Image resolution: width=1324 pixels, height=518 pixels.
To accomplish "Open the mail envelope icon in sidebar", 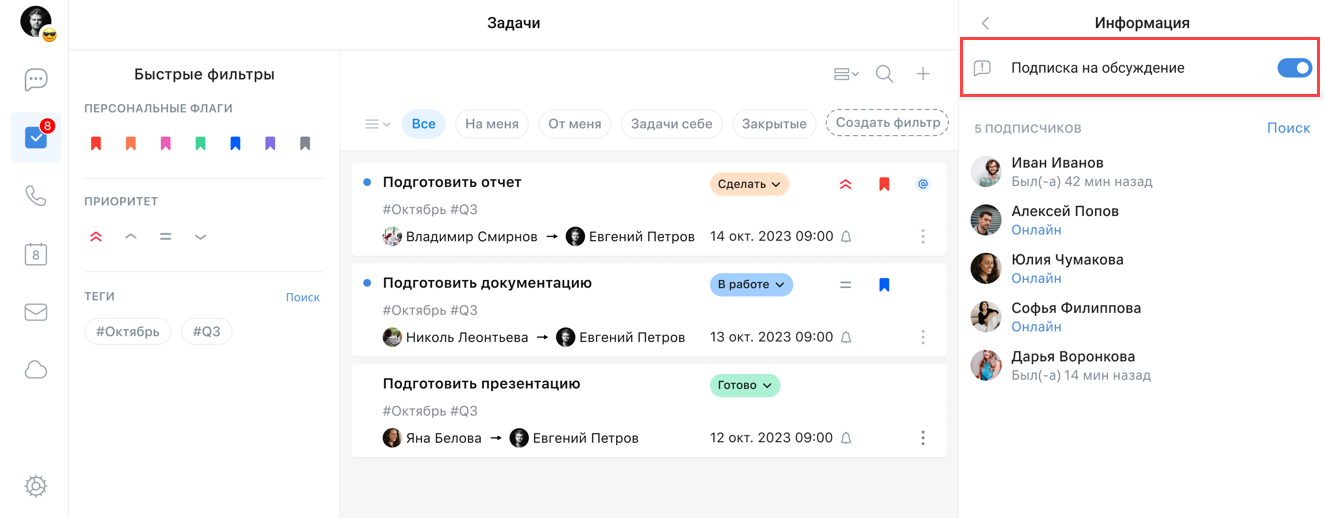I will pos(36,312).
